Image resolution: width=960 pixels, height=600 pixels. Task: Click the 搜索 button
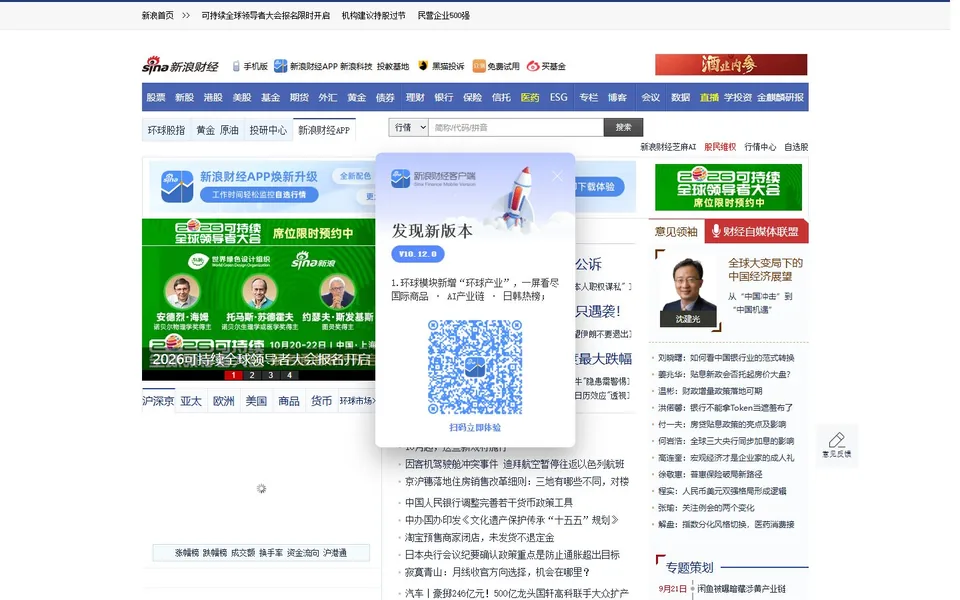coord(623,127)
